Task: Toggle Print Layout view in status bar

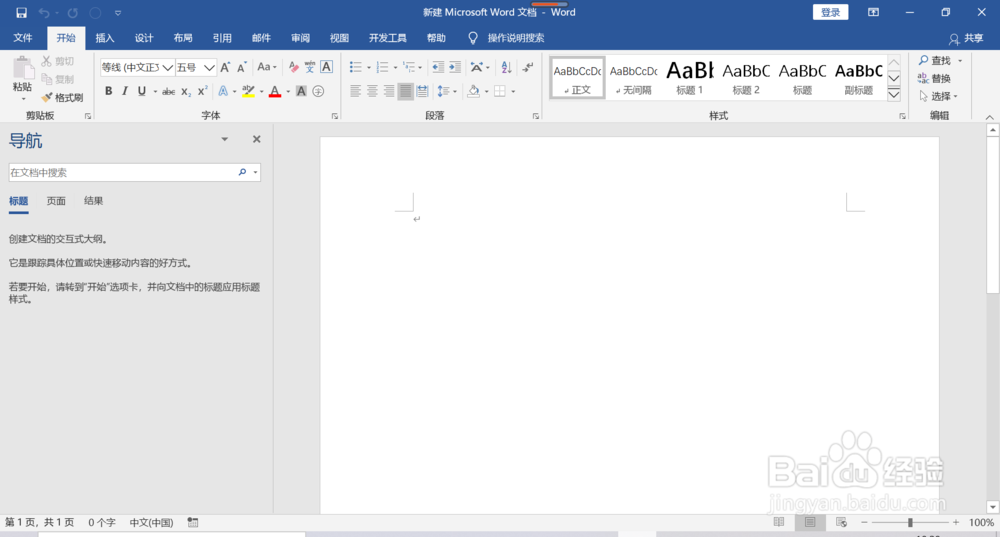Action: point(810,522)
